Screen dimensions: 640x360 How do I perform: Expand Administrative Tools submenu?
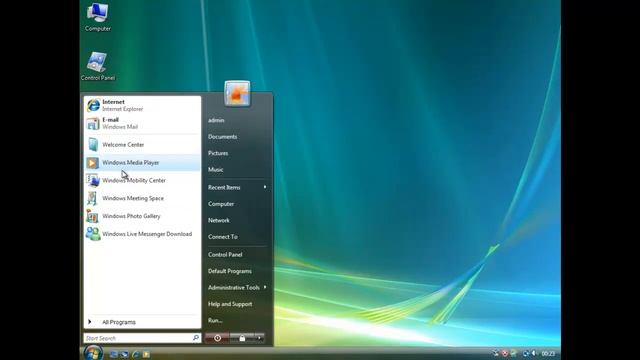238,287
